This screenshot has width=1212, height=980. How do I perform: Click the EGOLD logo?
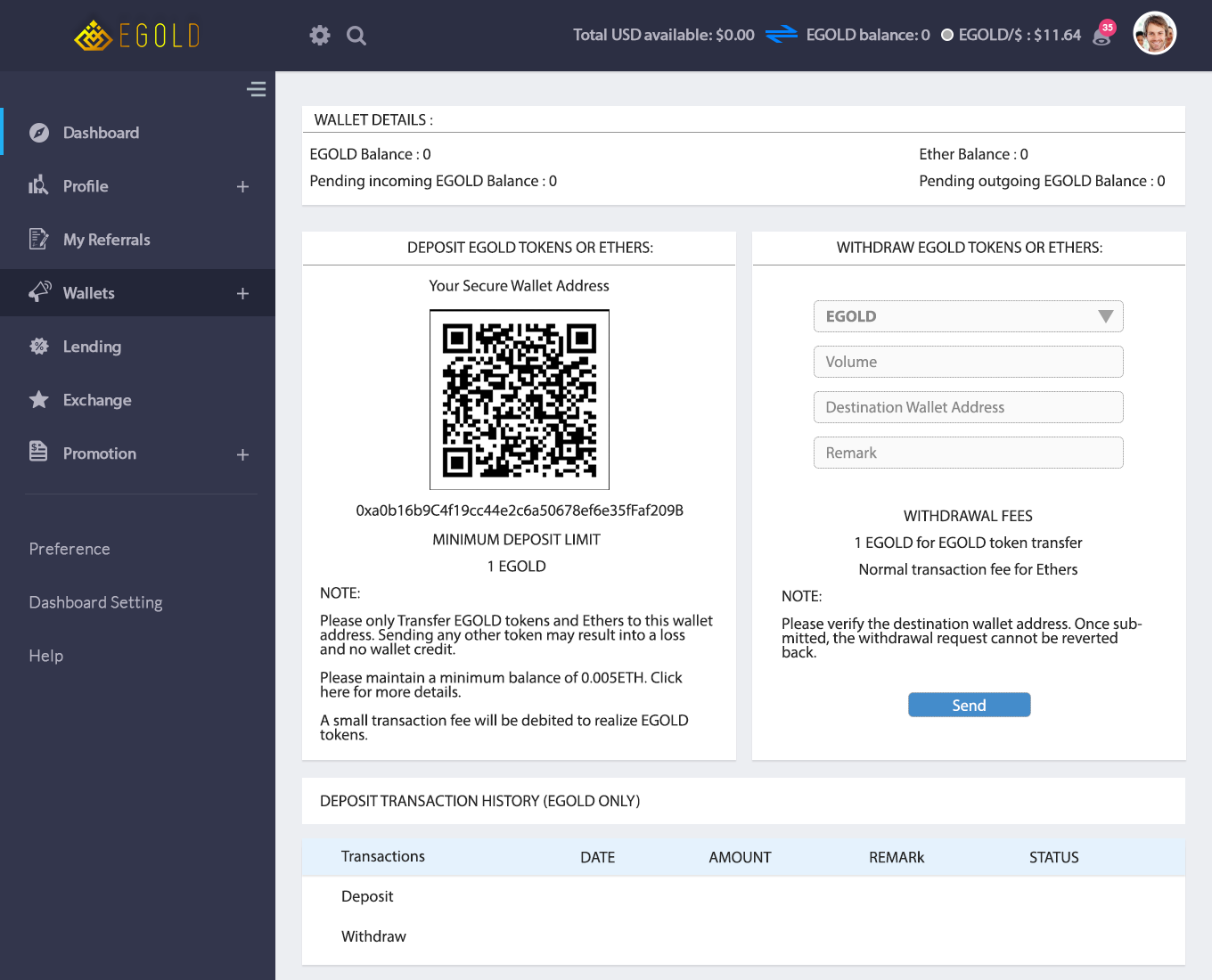pyautogui.click(x=137, y=36)
